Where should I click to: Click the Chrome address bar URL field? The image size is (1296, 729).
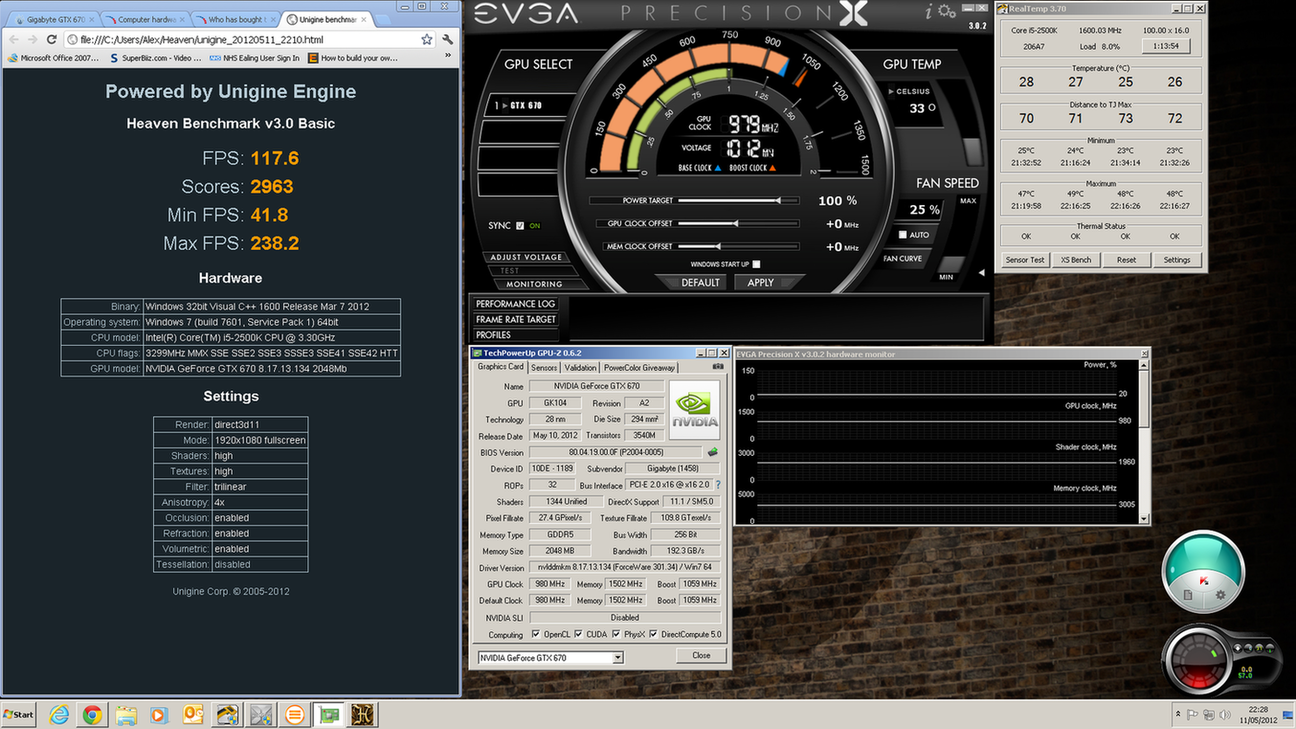(x=240, y=40)
